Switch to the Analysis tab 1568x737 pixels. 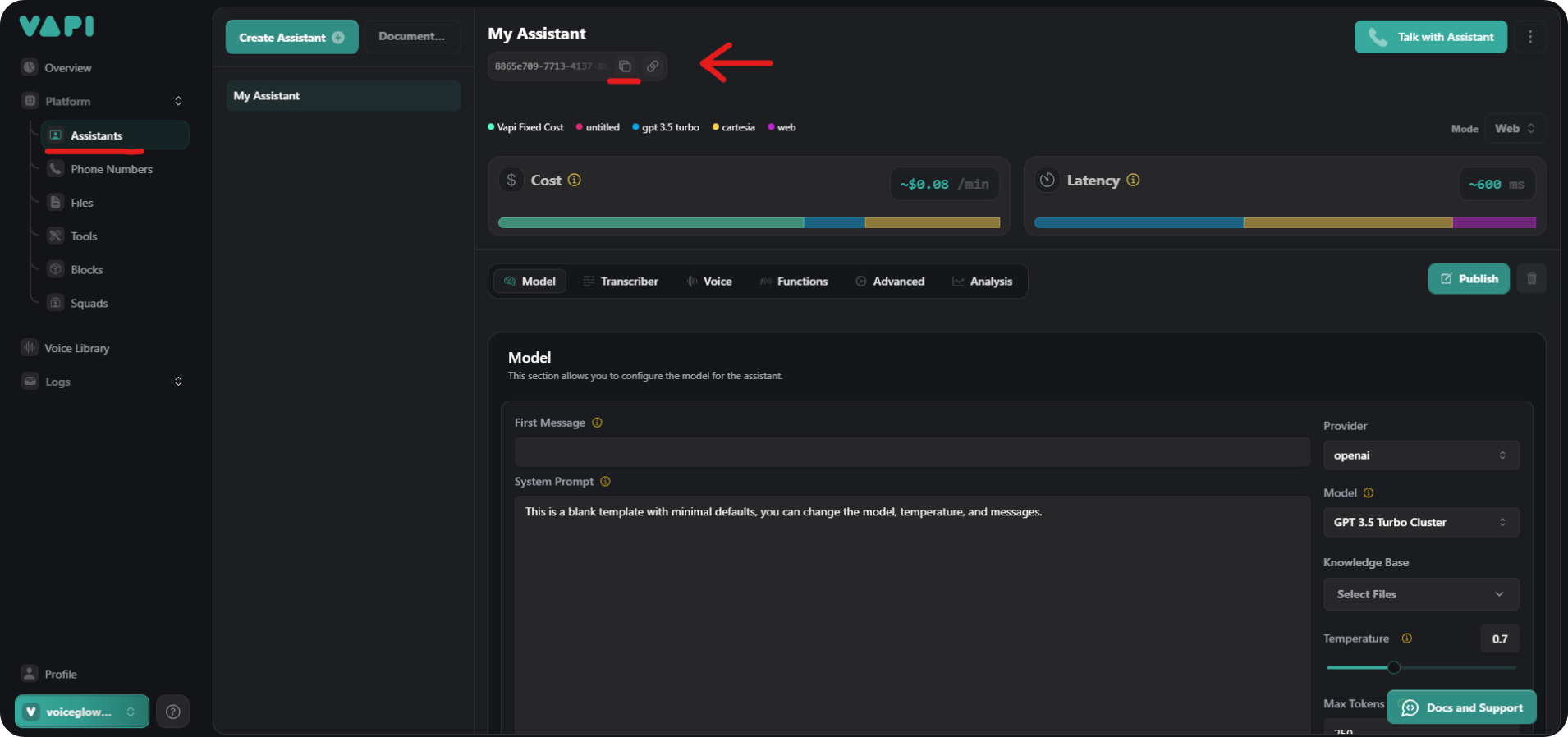coord(982,282)
